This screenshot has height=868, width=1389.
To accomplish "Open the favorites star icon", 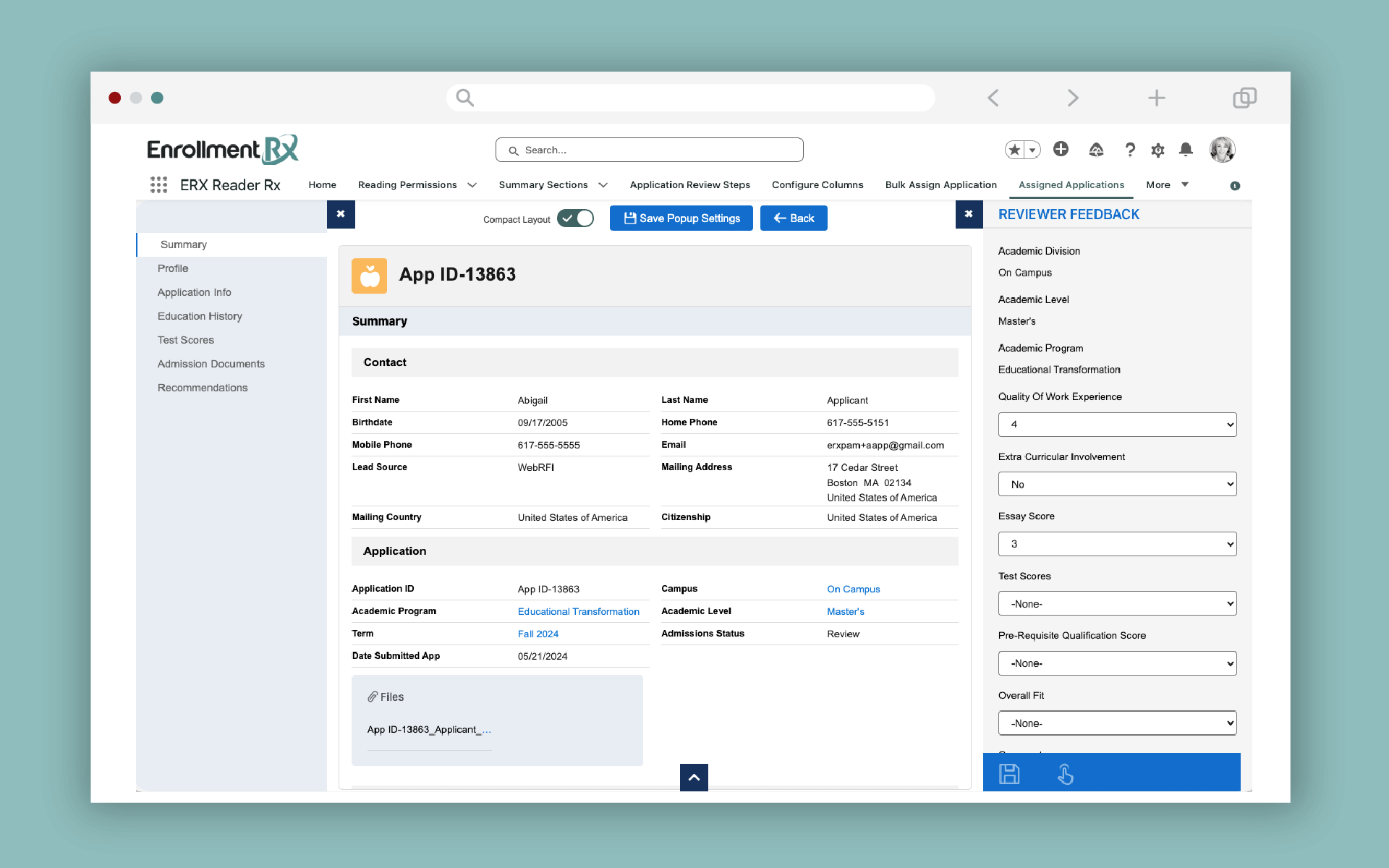I will [x=1014, y=150].
